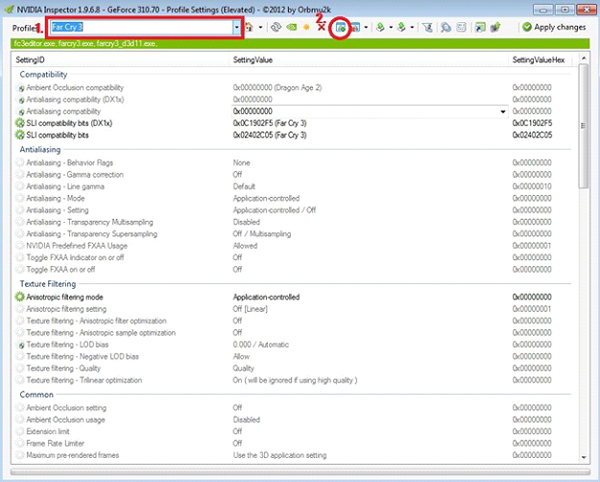Screen dimensions: 600x482
Task: Select the Extension limit row
Action: [x=295, y=432]
